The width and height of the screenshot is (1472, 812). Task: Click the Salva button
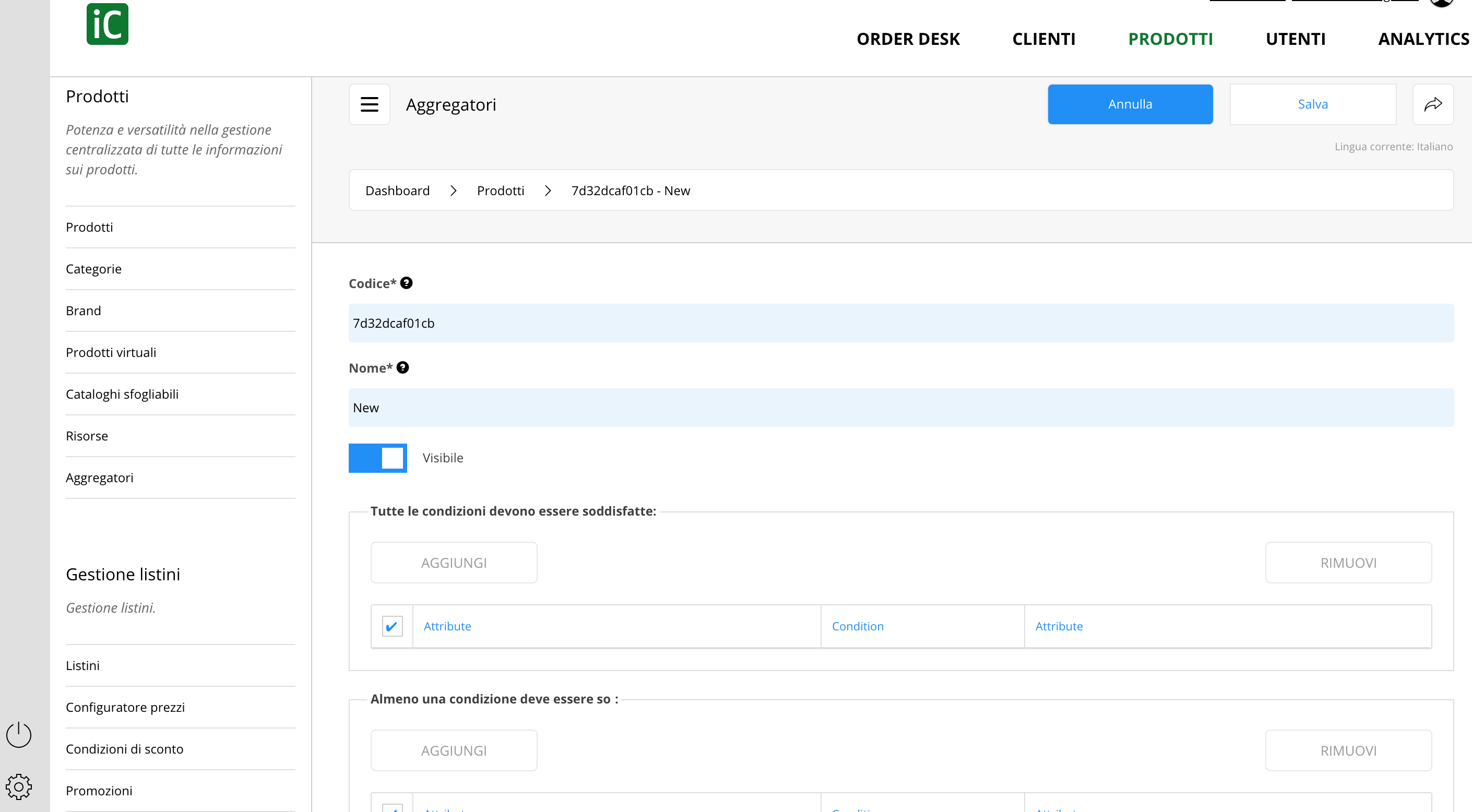pos(1313,104)
